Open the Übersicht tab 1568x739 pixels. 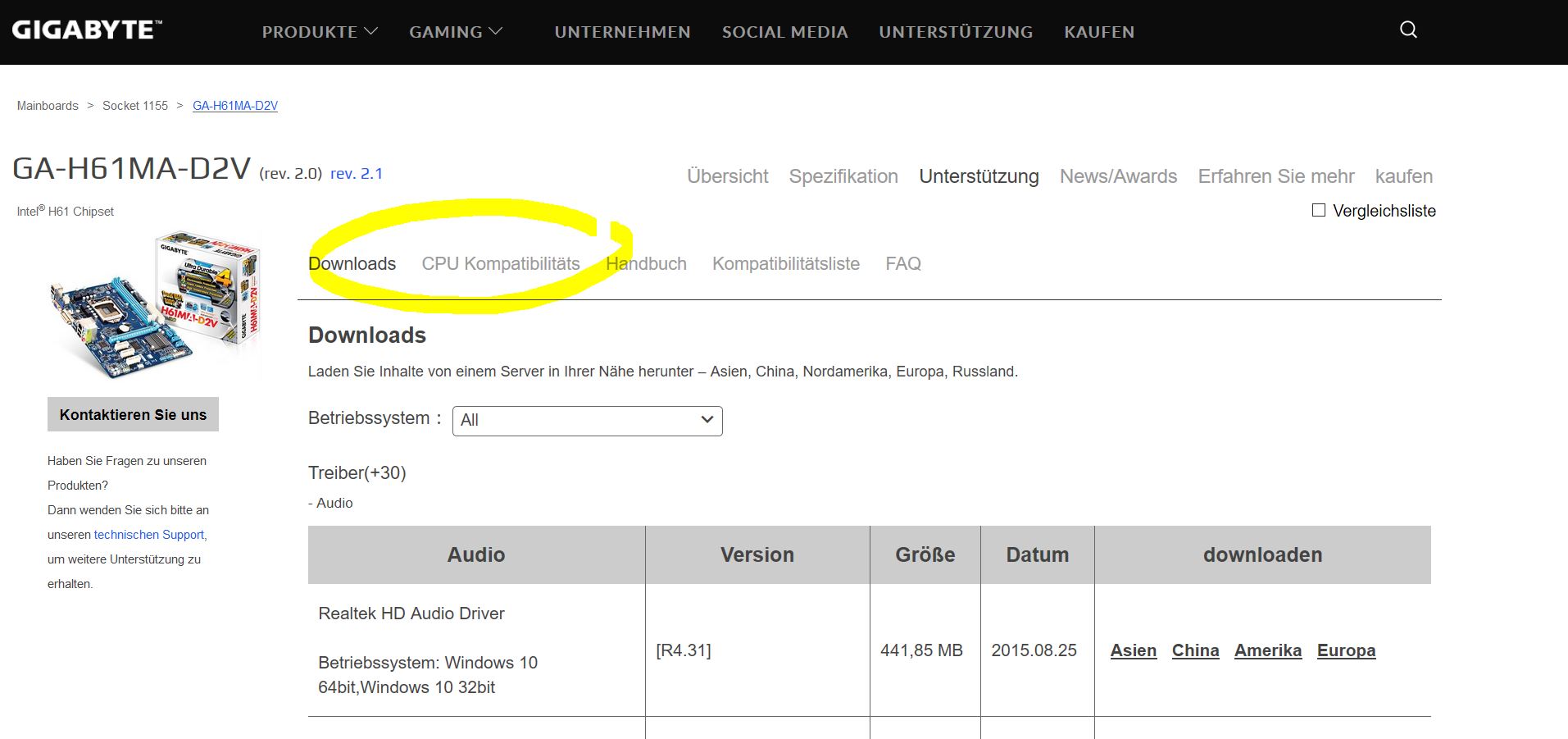tap(728, 176)
